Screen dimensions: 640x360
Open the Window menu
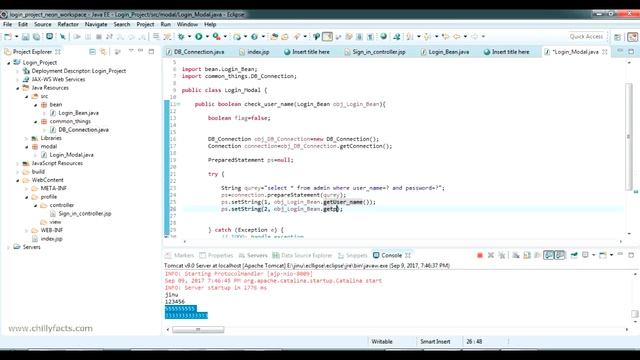187,24
